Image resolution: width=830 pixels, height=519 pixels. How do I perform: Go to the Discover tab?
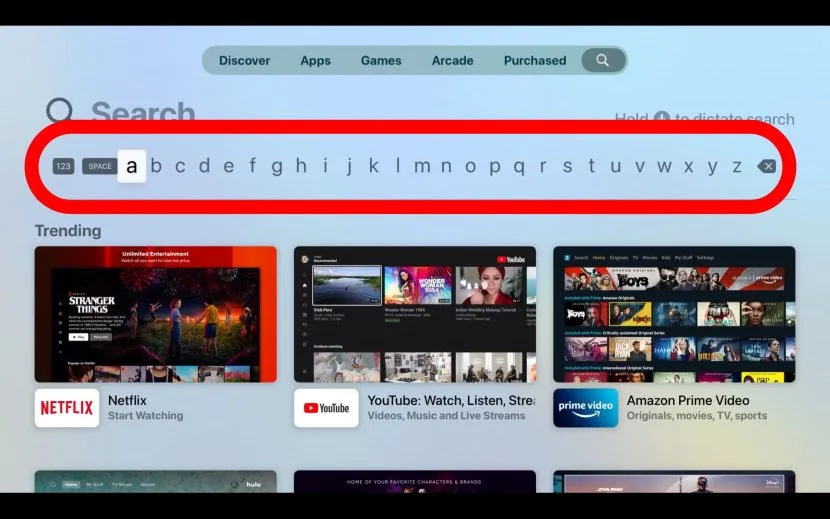pos(244,60)
